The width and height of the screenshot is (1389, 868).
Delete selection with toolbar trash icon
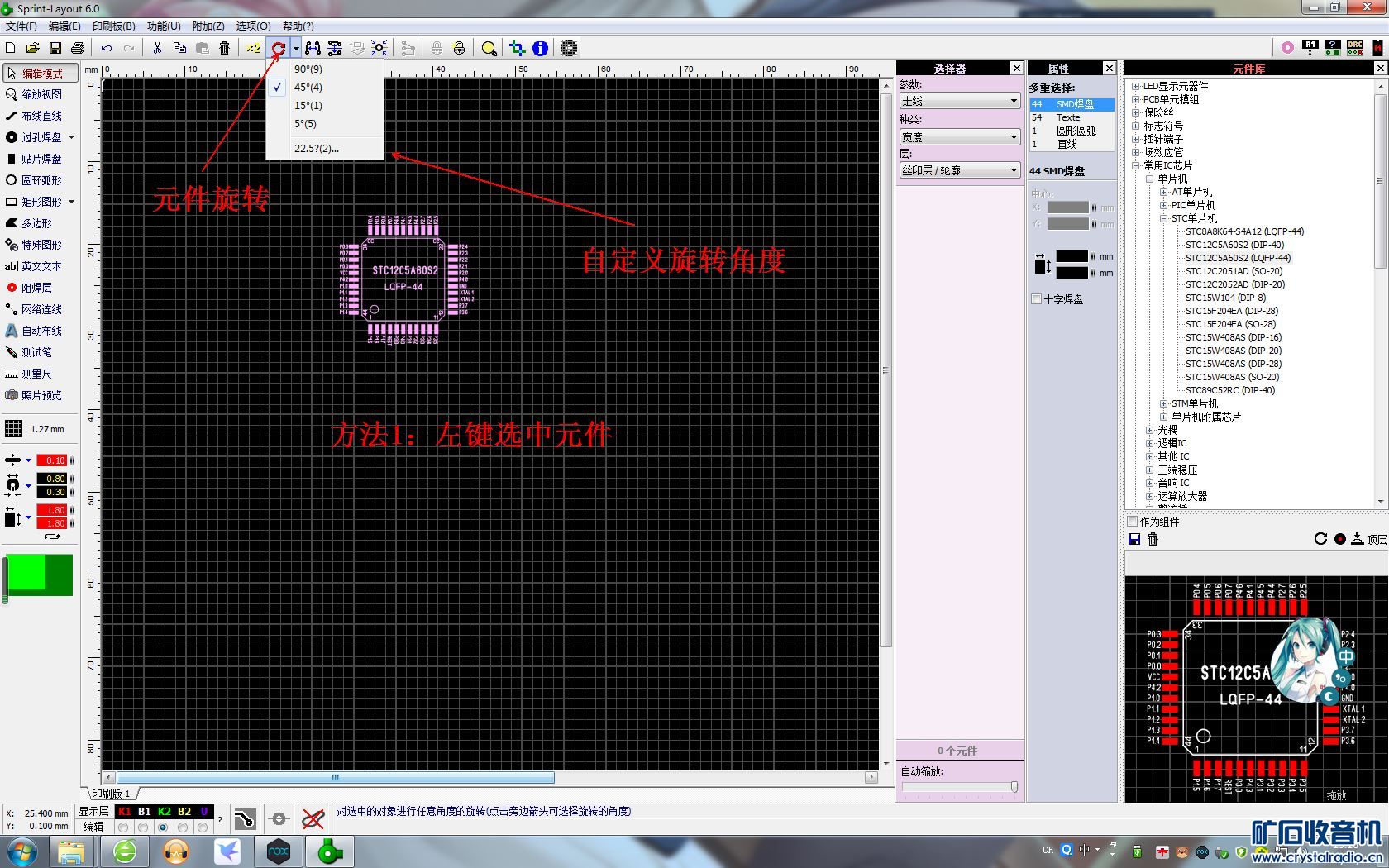pos(224,48)
